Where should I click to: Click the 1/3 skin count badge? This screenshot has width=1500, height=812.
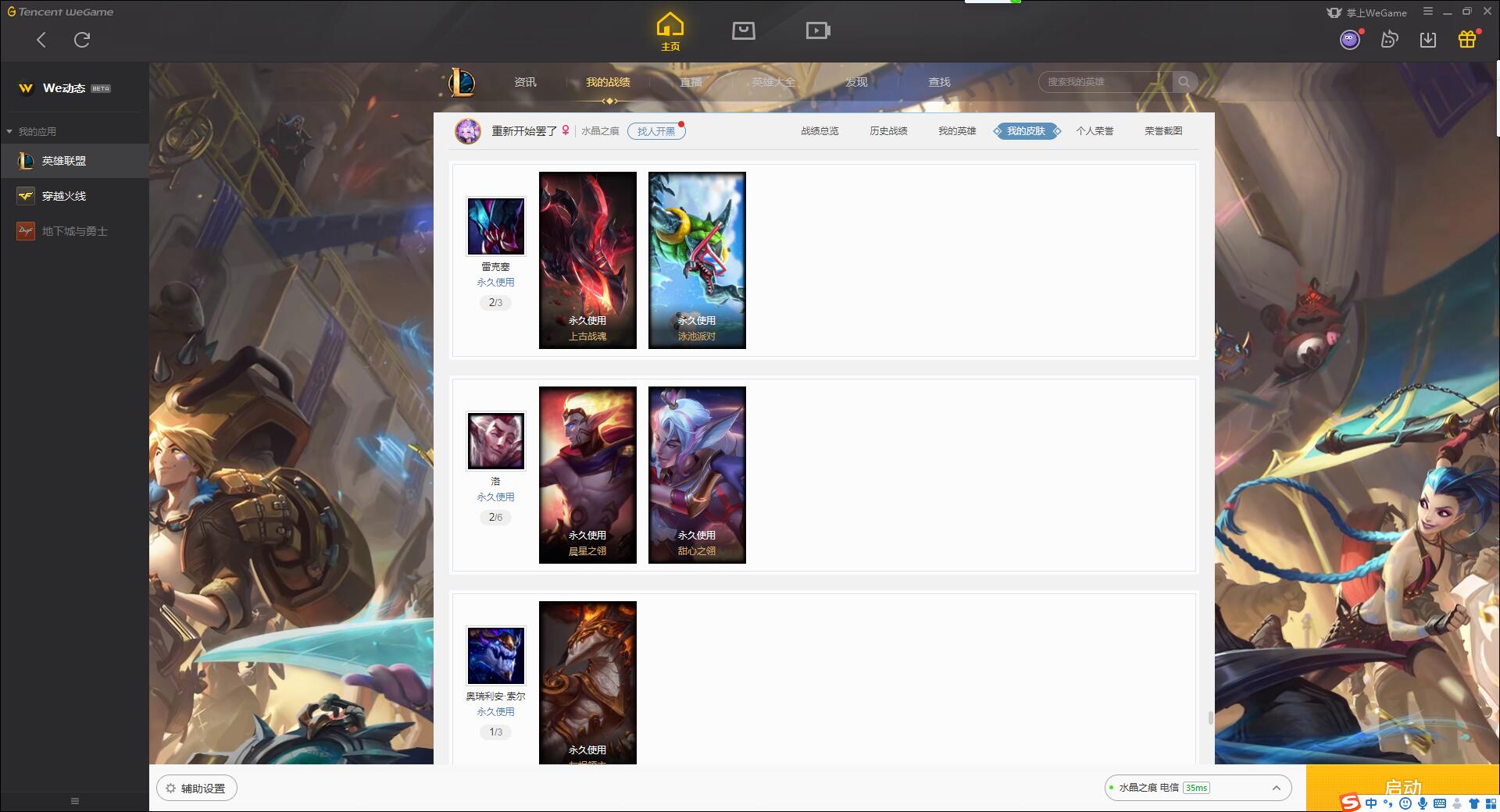pos(495,732)
